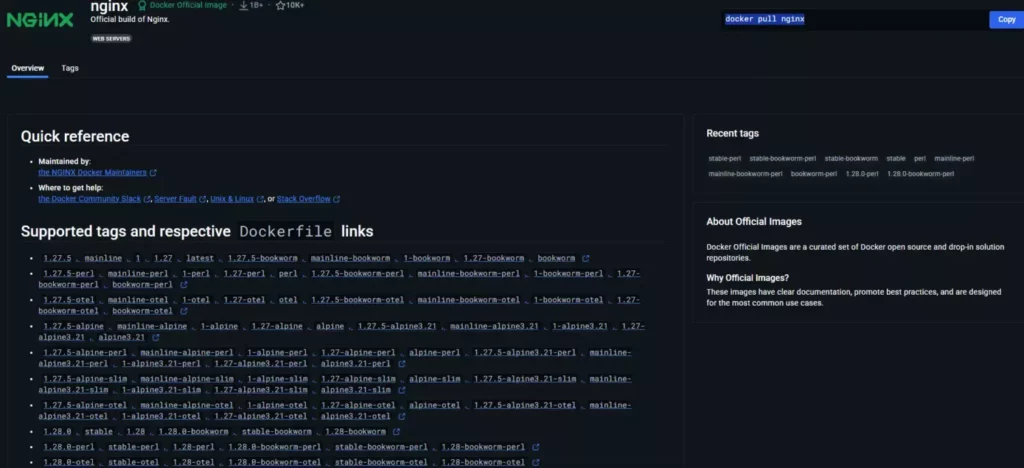Select bookworm-perl in Recent tags
The width and height of the screenshot is (1024, 468).
(814, 174)
